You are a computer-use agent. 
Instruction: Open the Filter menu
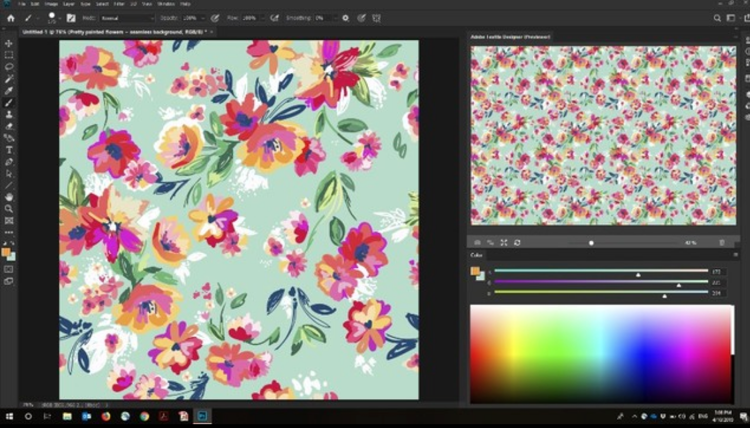coord(119,4)
